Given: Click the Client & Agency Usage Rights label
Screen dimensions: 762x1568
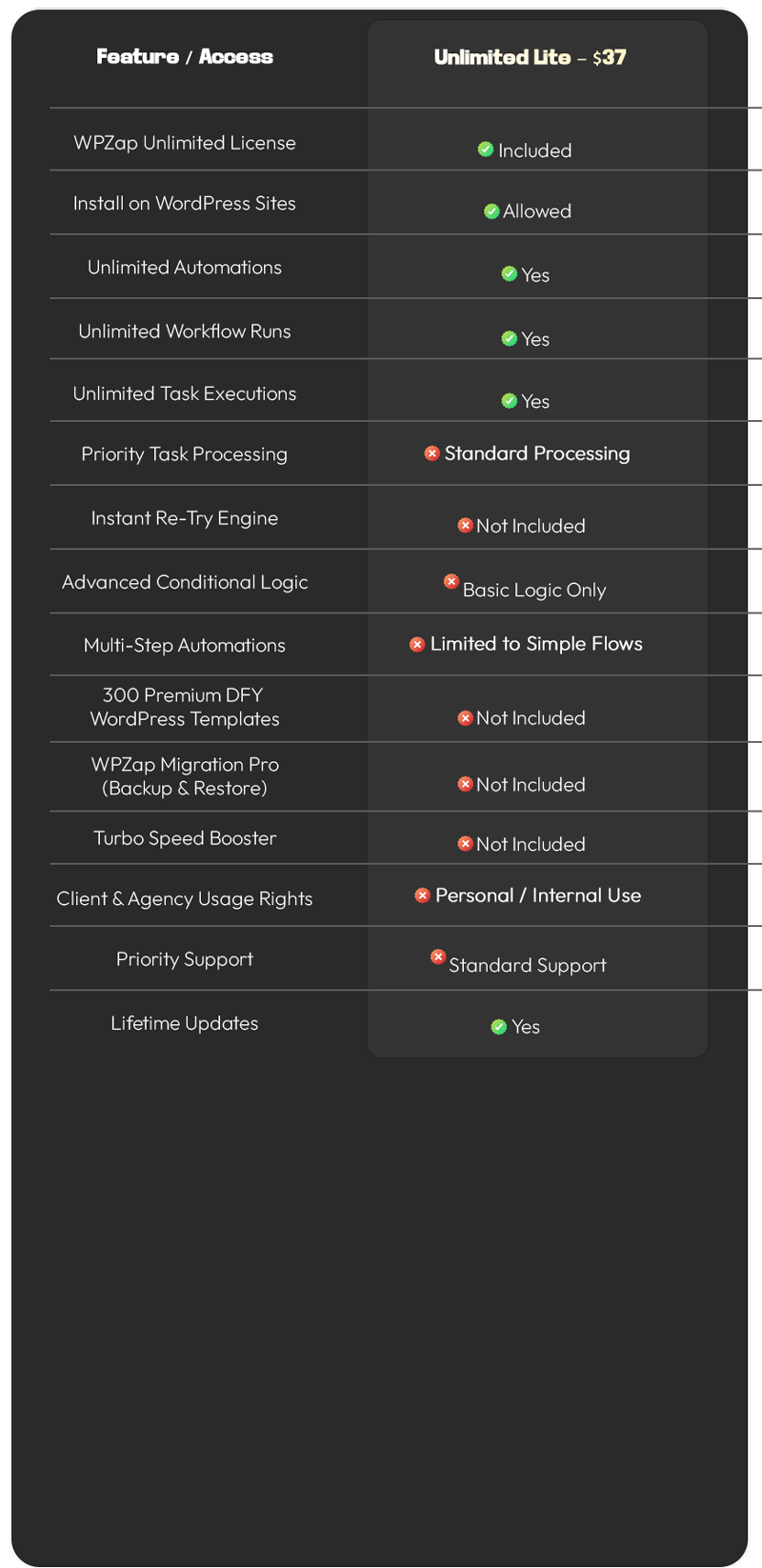Looking at the screenshot, I should click(x=185, y=898).
